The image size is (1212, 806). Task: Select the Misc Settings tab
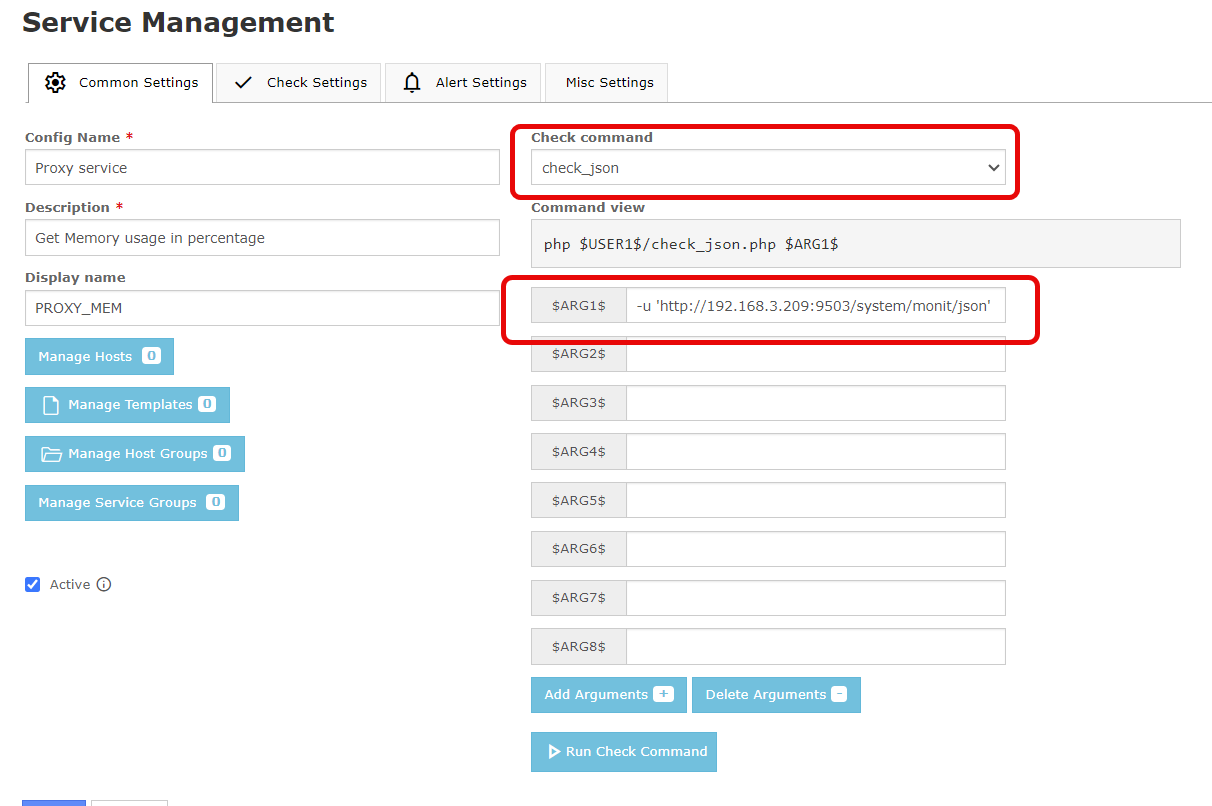coord(608,83)
